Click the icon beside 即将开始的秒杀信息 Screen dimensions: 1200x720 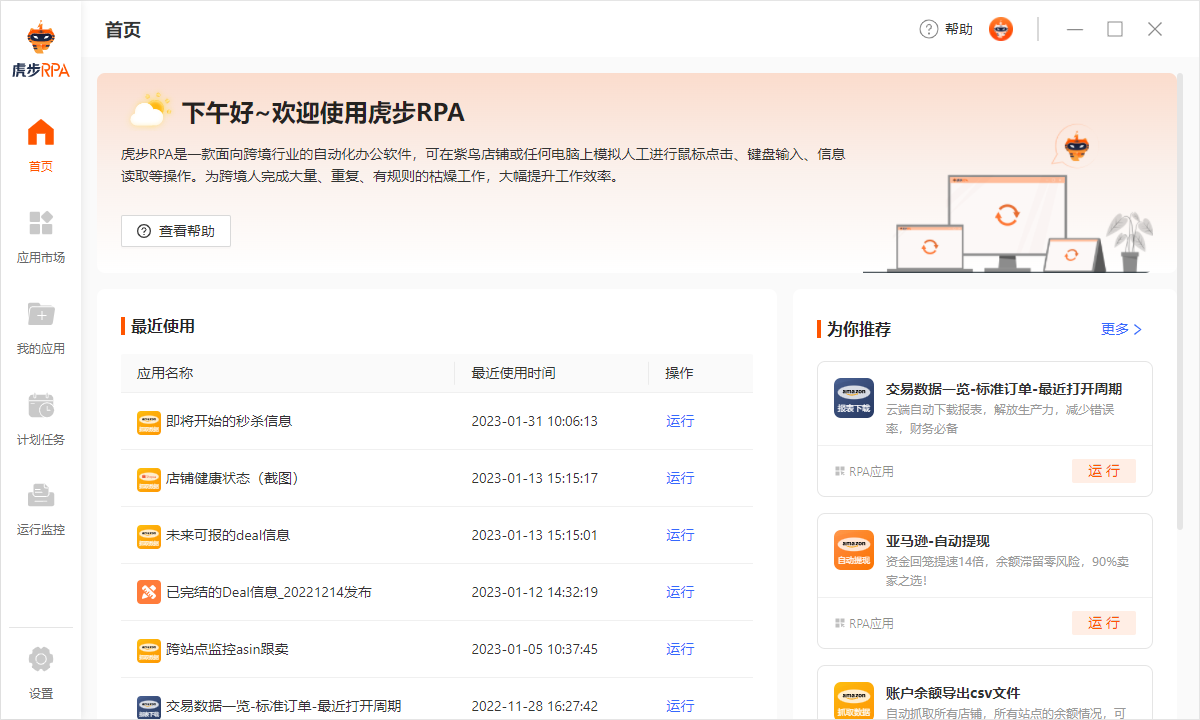pos(148,422)
